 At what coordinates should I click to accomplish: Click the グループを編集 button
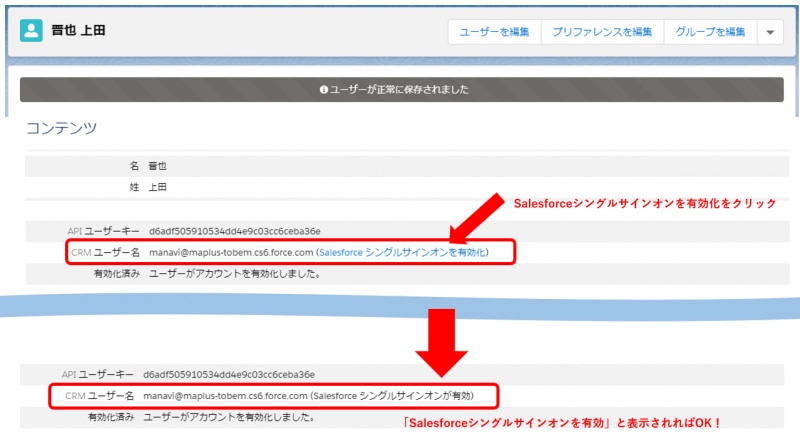(x=710, y=32)
